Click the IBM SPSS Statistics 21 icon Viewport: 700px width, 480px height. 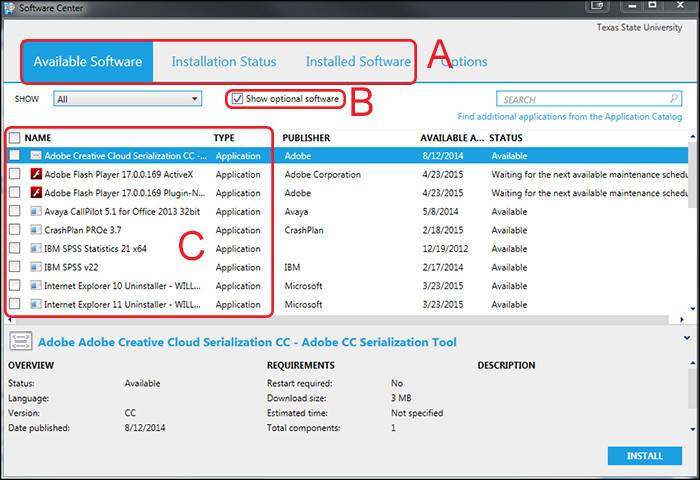pos(36,248)
